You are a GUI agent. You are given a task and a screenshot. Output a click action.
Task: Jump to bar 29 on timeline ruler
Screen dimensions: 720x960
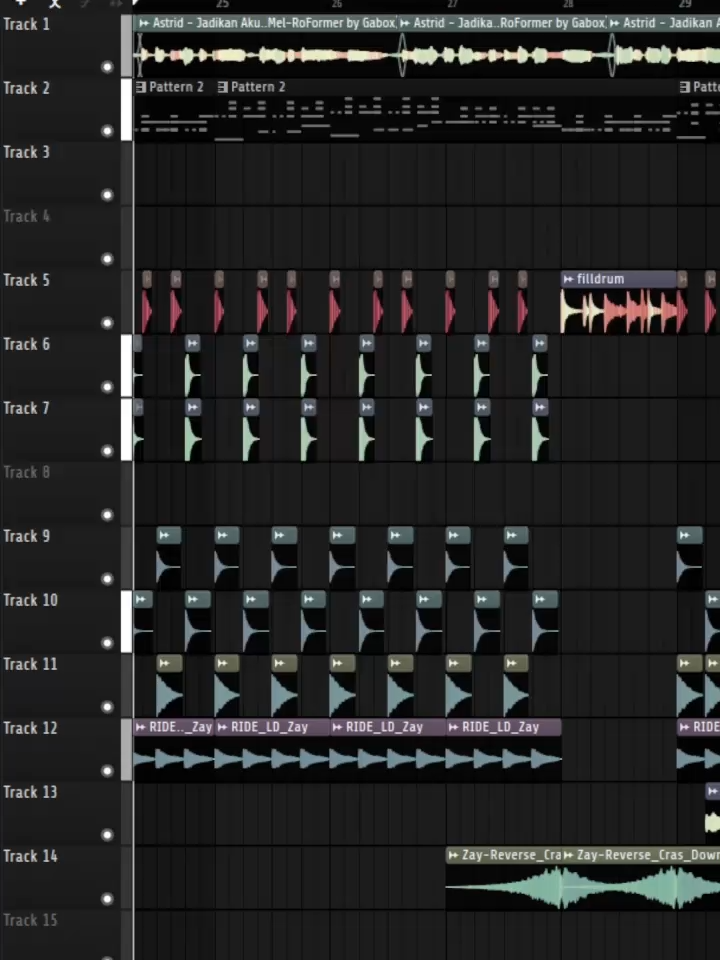point(684,4)
